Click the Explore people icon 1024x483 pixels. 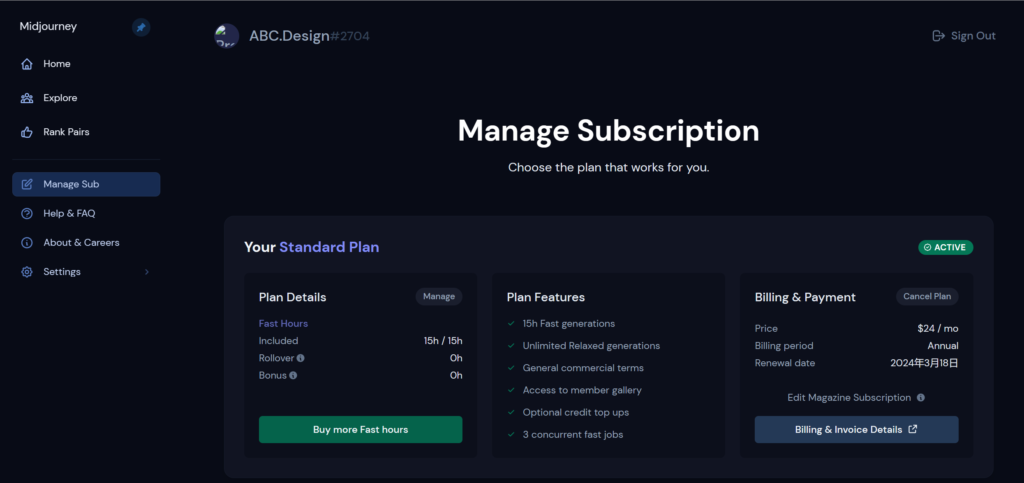click(x=27, y=98)
